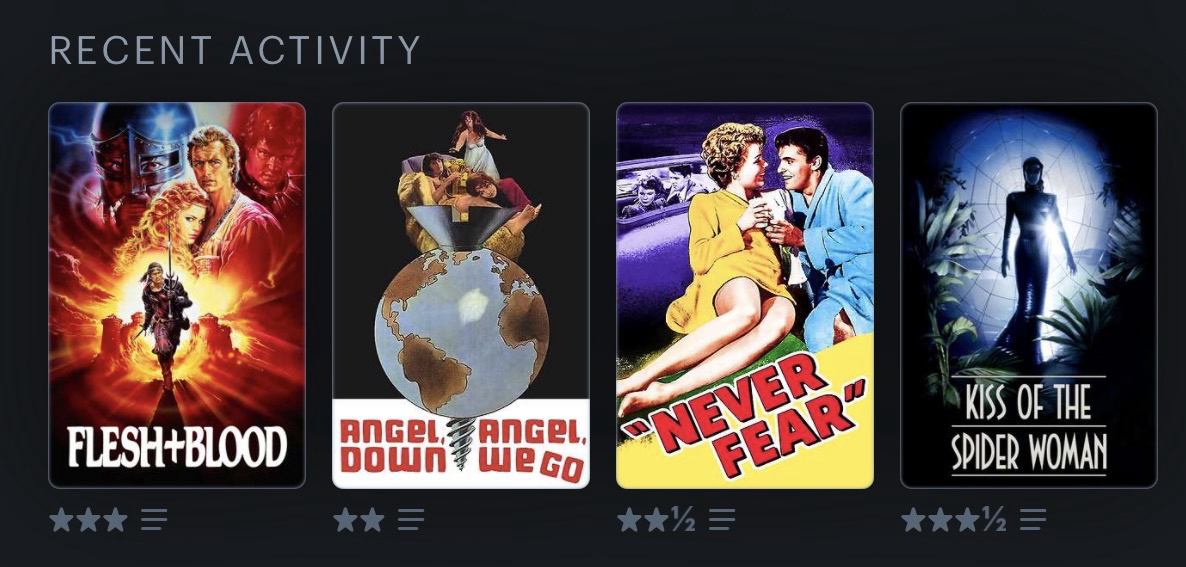Click first star below Kiss of the Spider Woman
The width and height of the screenshot is (1186, 567).
pyautogui.click(x=914, y=519)
